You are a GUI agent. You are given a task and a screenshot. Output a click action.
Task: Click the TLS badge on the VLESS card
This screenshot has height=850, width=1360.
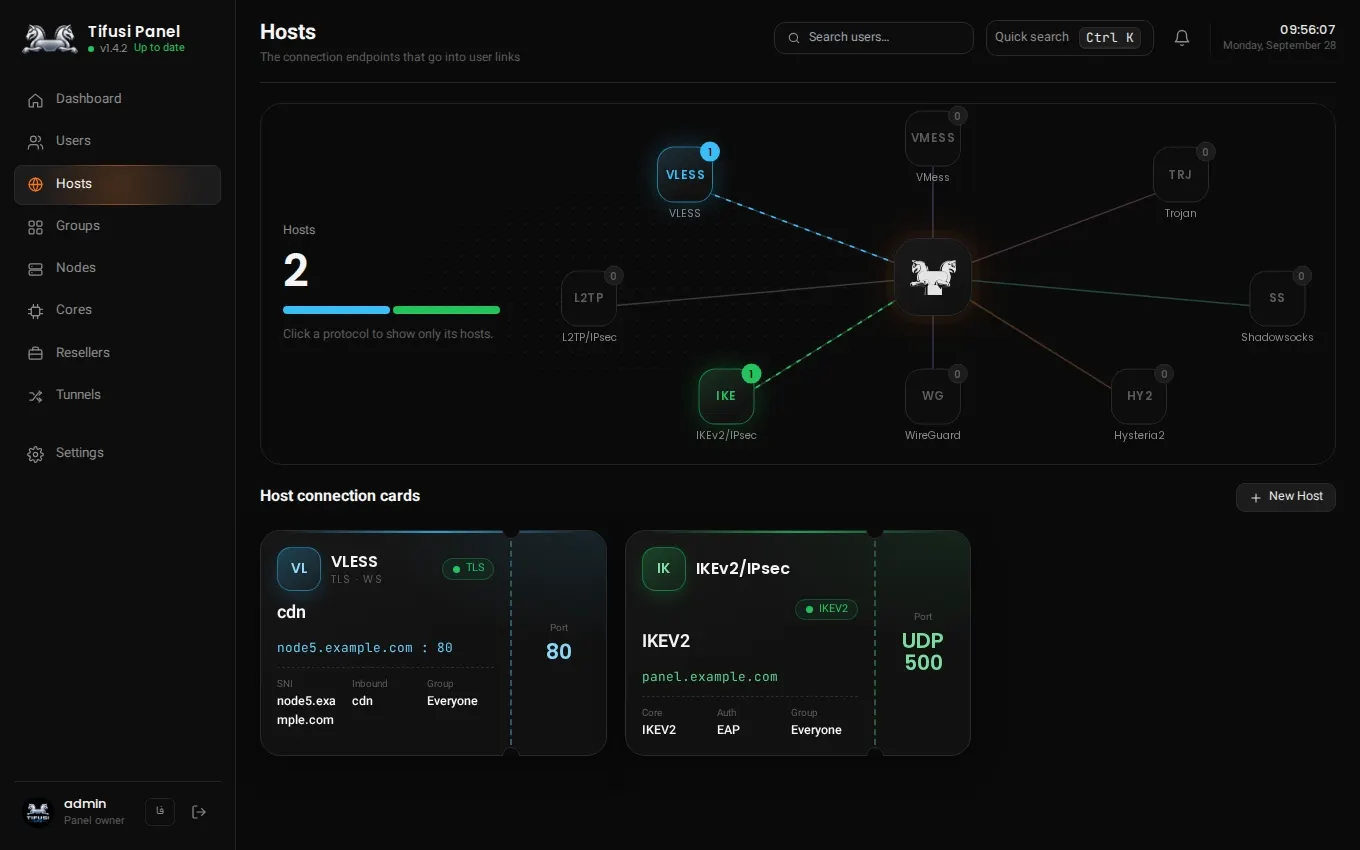468,569
